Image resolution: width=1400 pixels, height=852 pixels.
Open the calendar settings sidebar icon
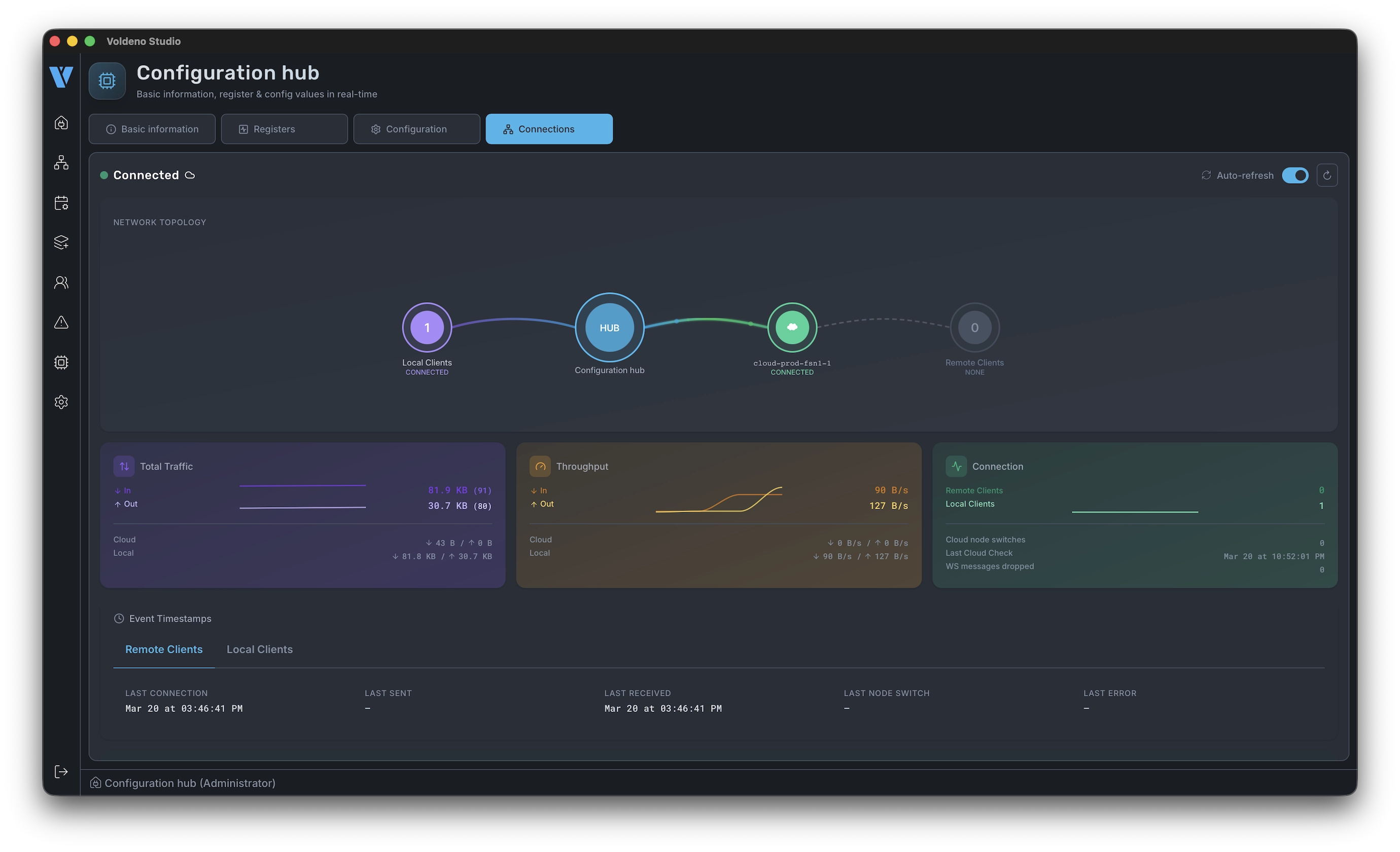point(61,203)
